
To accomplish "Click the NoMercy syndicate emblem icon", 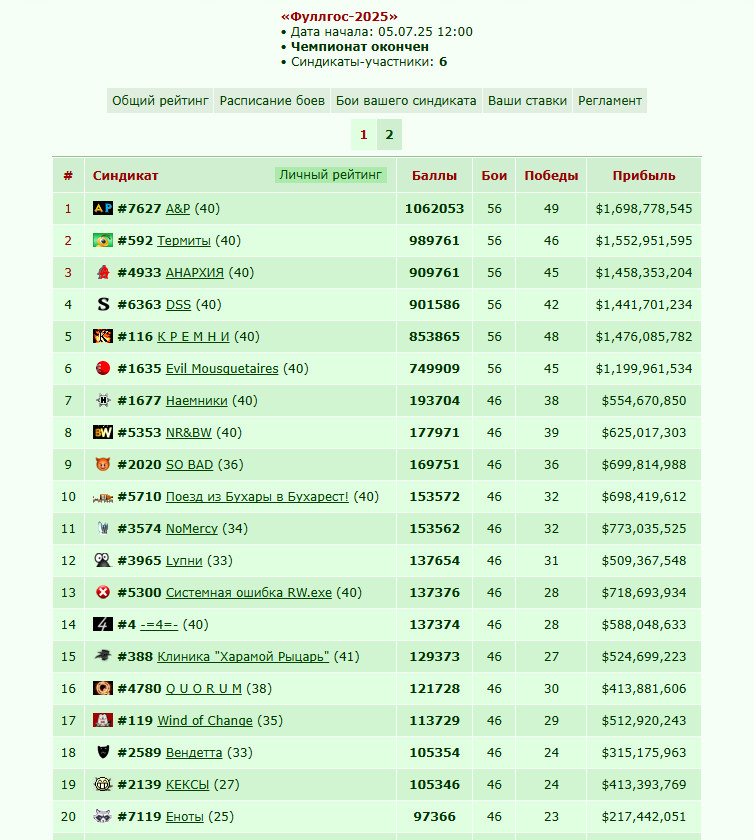I will click(x=103, y=528).
